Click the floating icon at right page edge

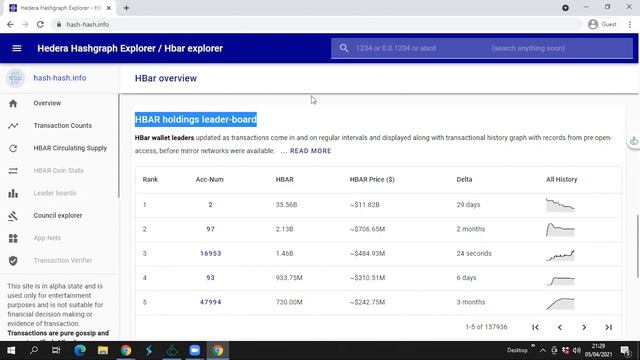[633, 142]
